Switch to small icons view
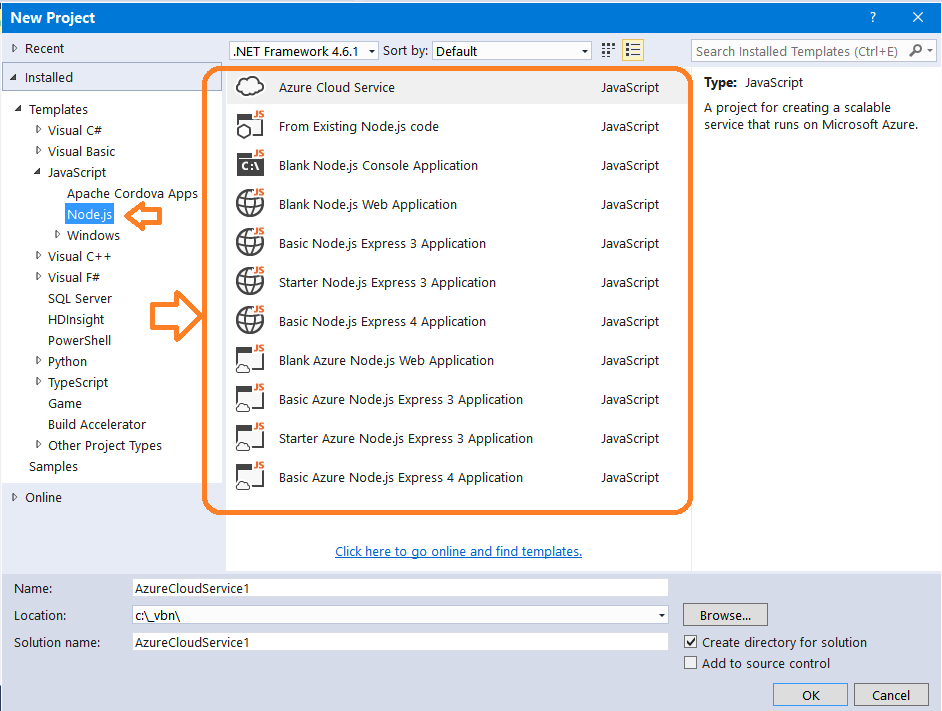This screenshot has height=711, width=942. tap(608, 50)
